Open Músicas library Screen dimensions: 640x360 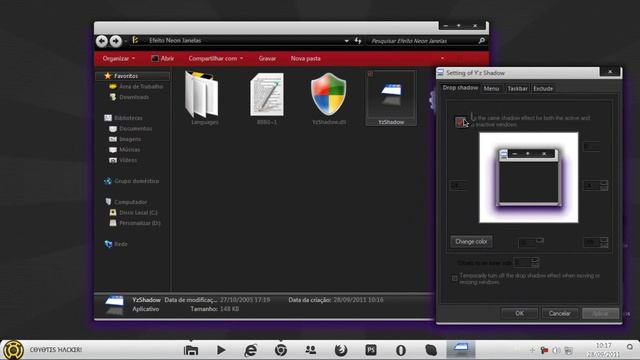[129, 150]
